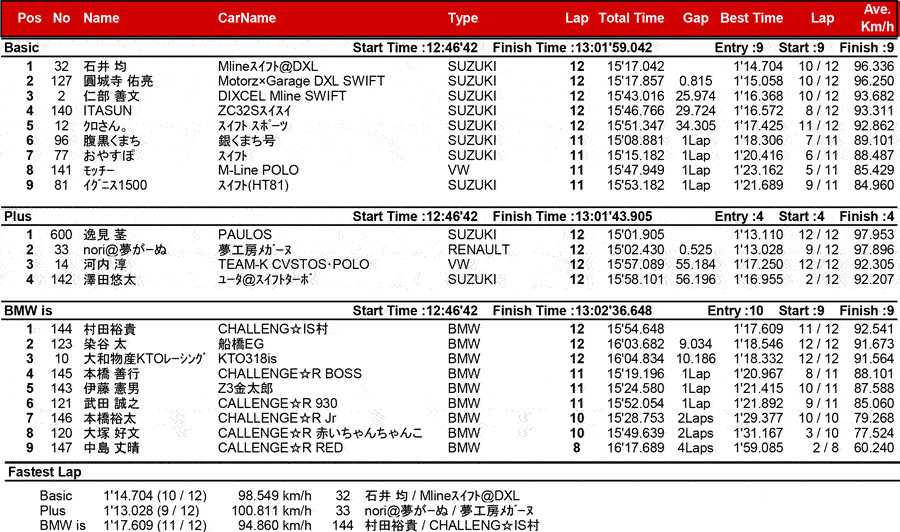Click fastest lap time '1'17.609 (11 / 12)'
The image size is (900, 532).
point(155,525)
